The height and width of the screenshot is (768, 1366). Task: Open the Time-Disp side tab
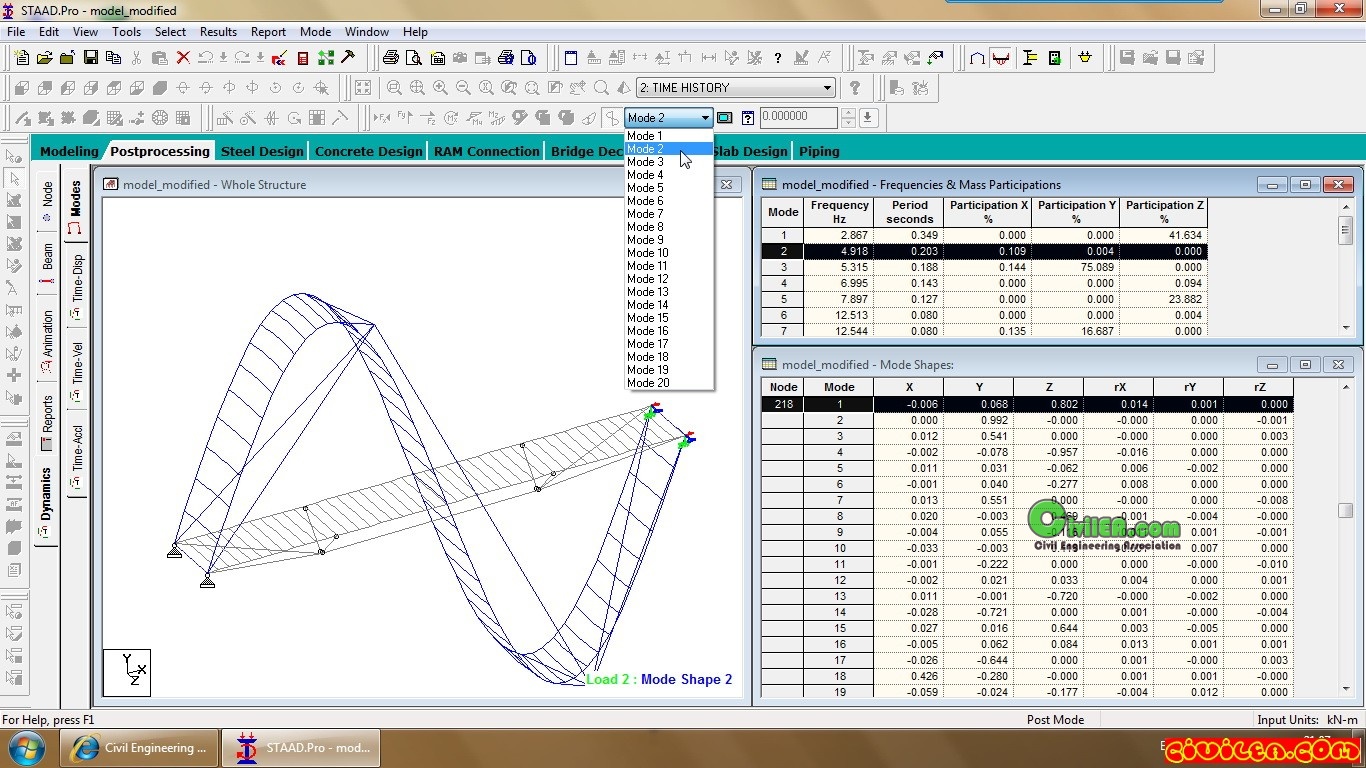77,286
